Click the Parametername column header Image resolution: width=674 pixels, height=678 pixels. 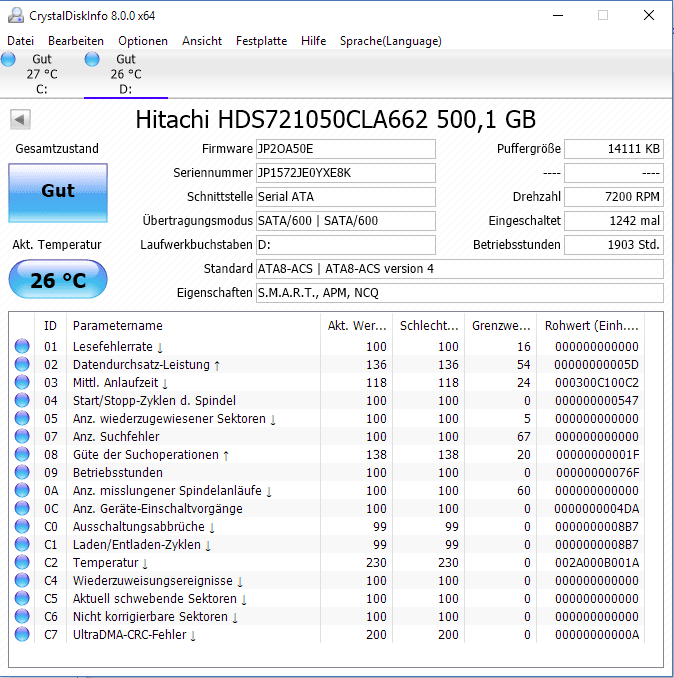pyautogui.click(x=193, y=326)
